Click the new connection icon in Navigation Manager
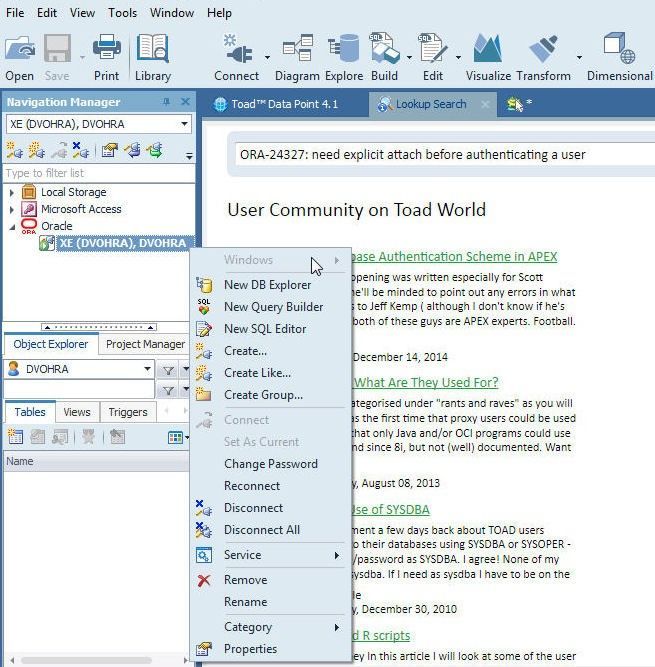 point(14,150)
